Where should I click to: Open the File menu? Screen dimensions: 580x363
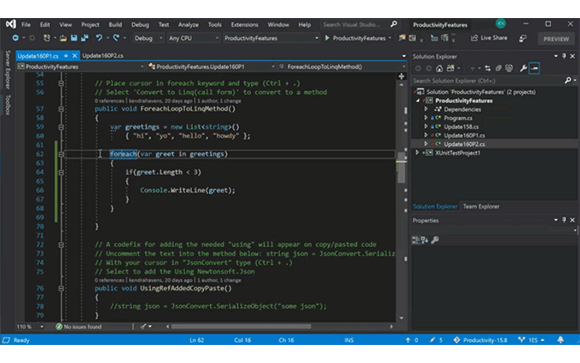point(26,25)
